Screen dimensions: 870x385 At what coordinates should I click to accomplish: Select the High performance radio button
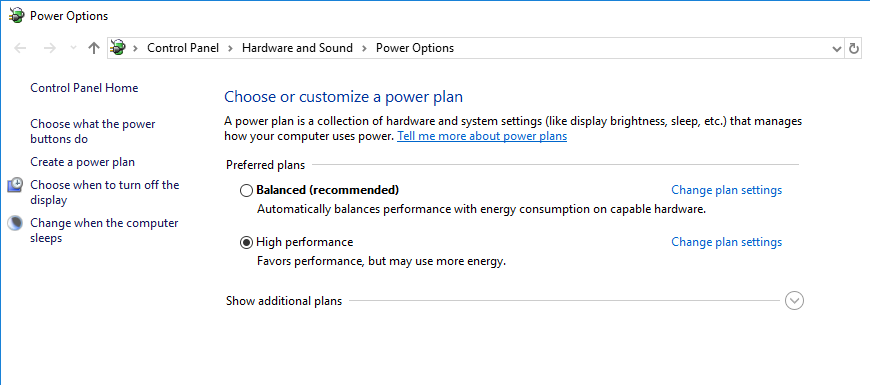coord(246,242)
